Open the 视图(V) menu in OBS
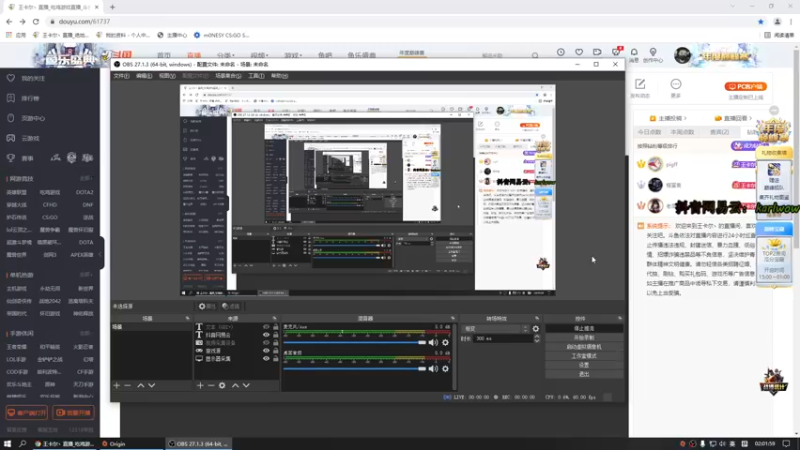Screen dimensions: 800x450 [167, 76]
